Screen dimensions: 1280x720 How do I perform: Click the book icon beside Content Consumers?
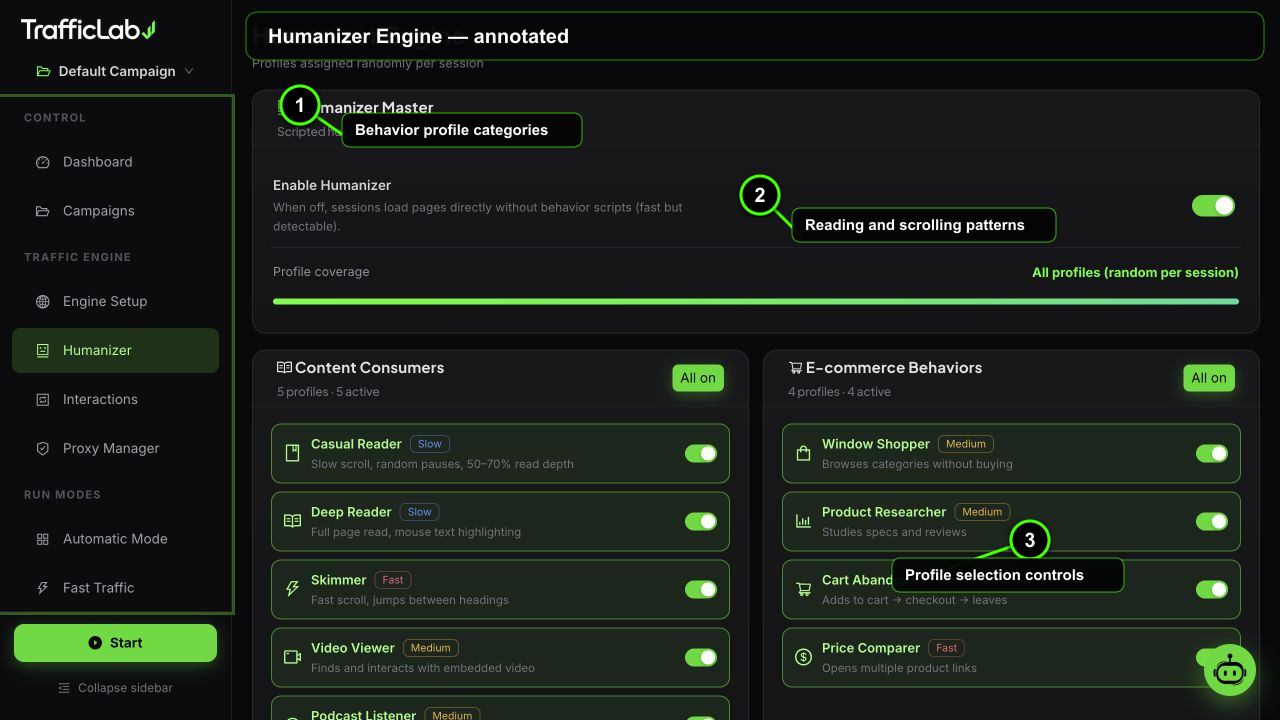click(x=284, y=367)
